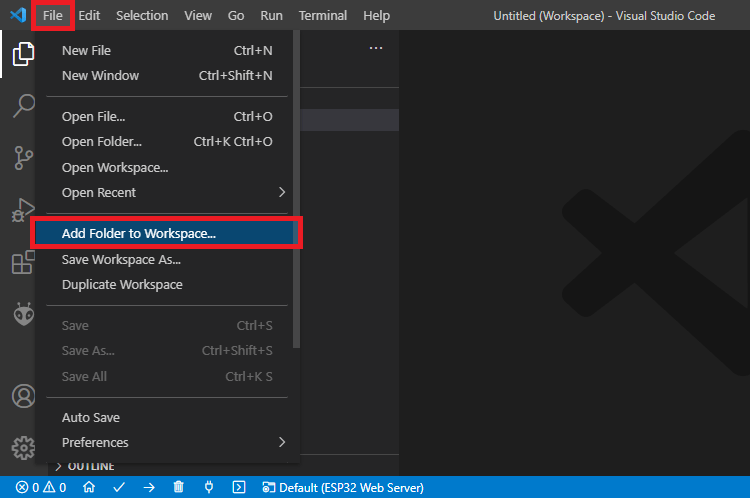Open the Accounts icon in activity bar
Screen dimensions: 750x498
point(22,396)
